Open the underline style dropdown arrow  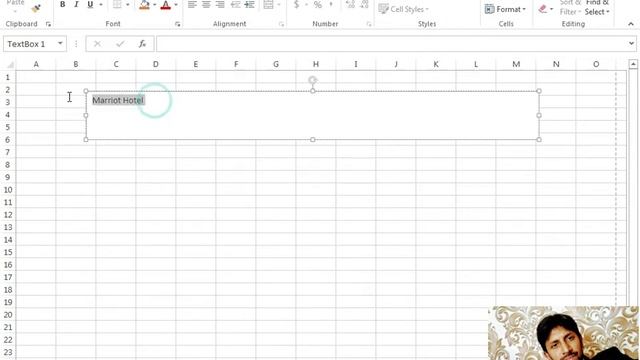click(x=101, y=4)
